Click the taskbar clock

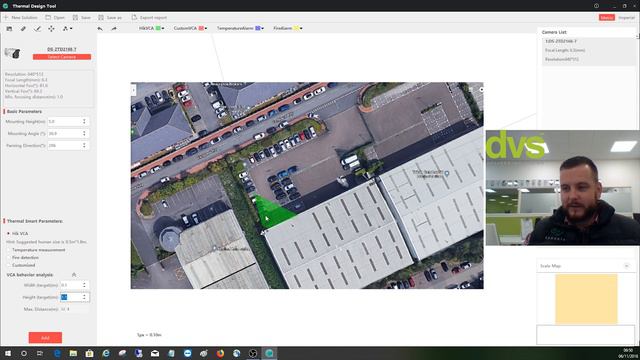628,353
